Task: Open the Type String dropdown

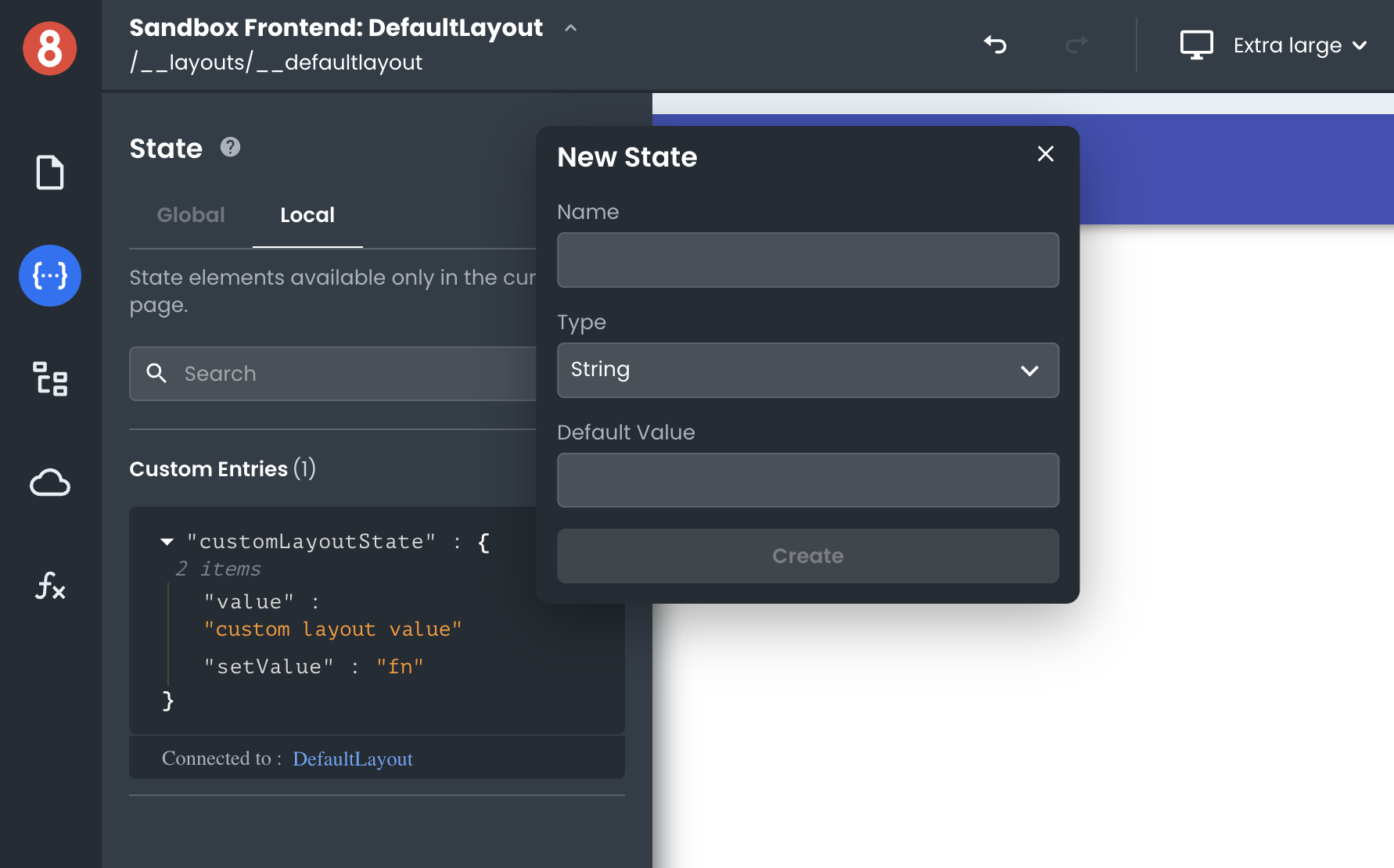Action: pyautogui.click(x=807, y=370)
